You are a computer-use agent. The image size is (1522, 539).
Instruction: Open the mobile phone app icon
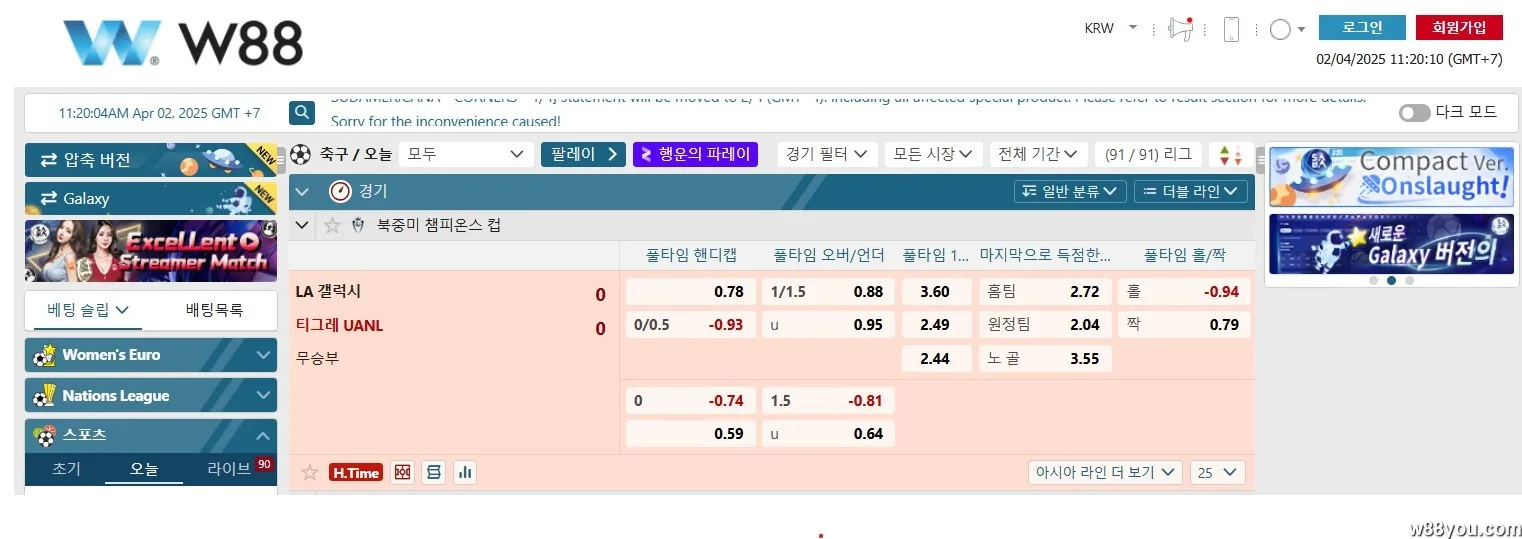[x=1231, y=29]
